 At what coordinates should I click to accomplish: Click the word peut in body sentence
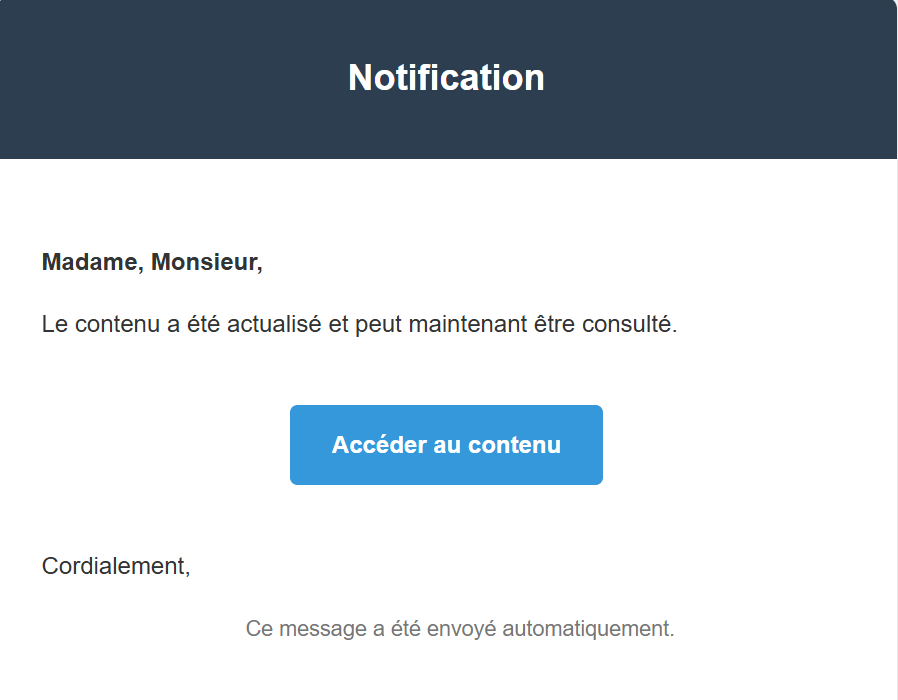coord(379,326)
